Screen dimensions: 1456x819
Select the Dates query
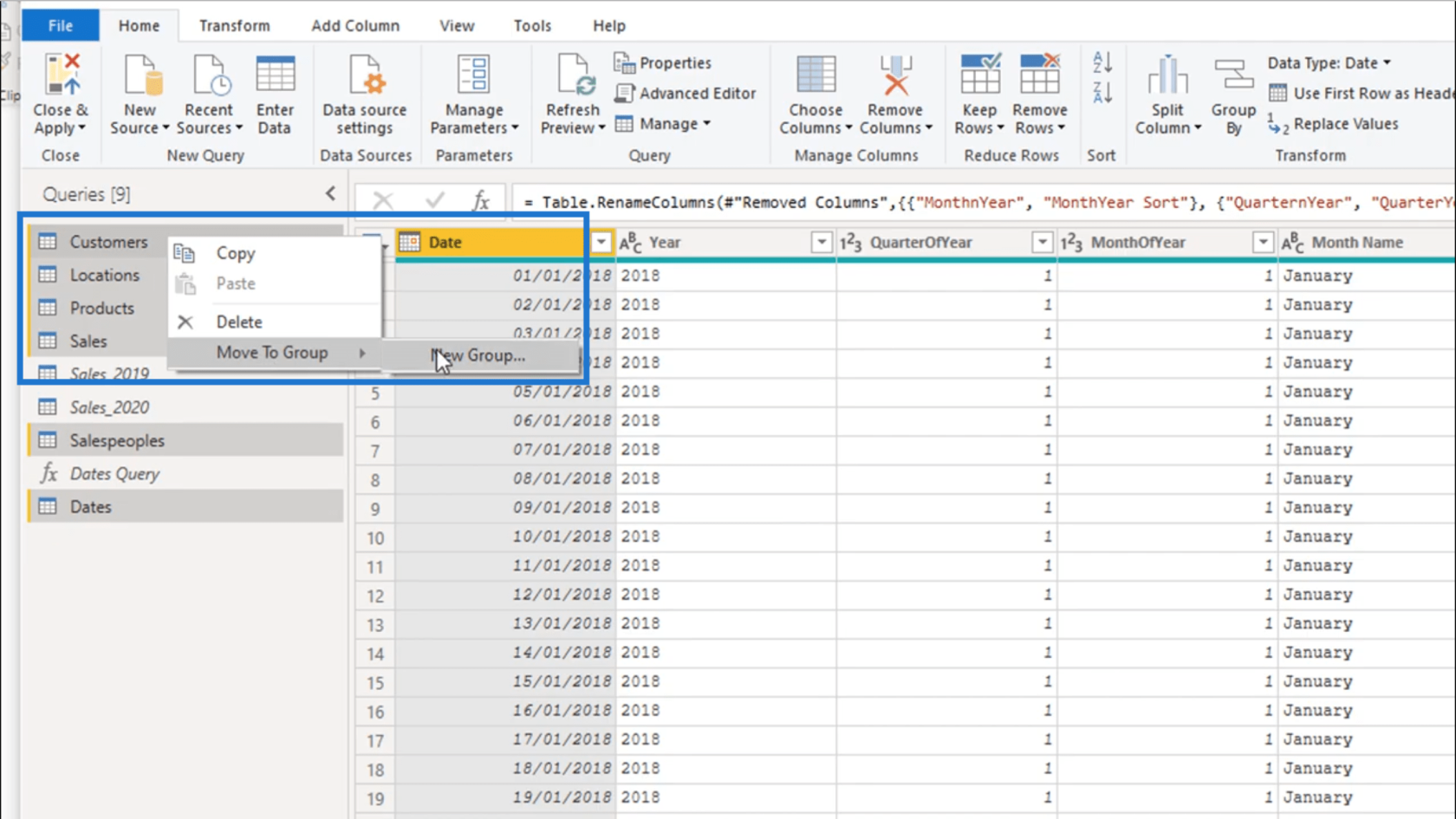pyautogui.click(x=185, y=506)
